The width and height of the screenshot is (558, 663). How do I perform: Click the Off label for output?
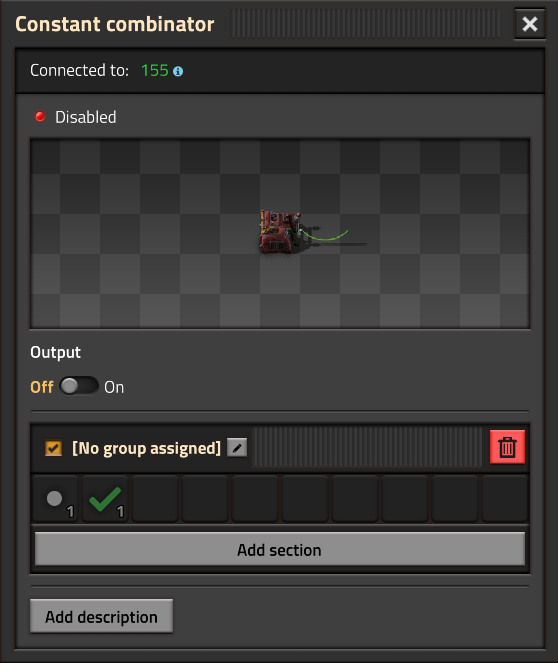click(42, 387)
